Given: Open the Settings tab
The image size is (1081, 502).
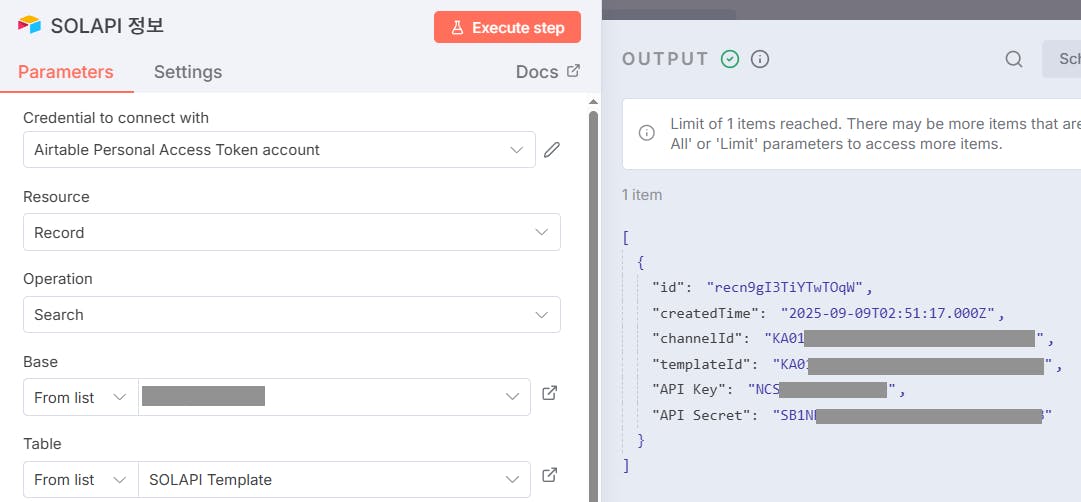Looking at the screenshot, I should click(x=188, y=72).
